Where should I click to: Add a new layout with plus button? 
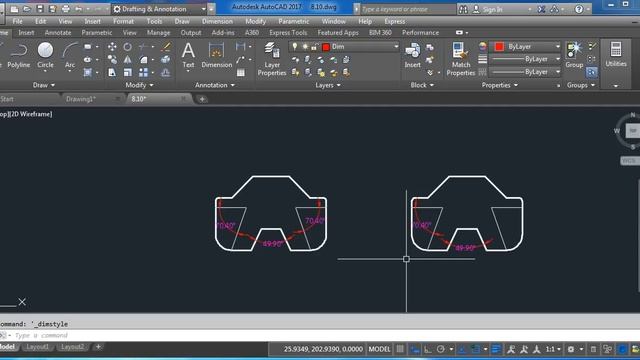coord(98,347)
